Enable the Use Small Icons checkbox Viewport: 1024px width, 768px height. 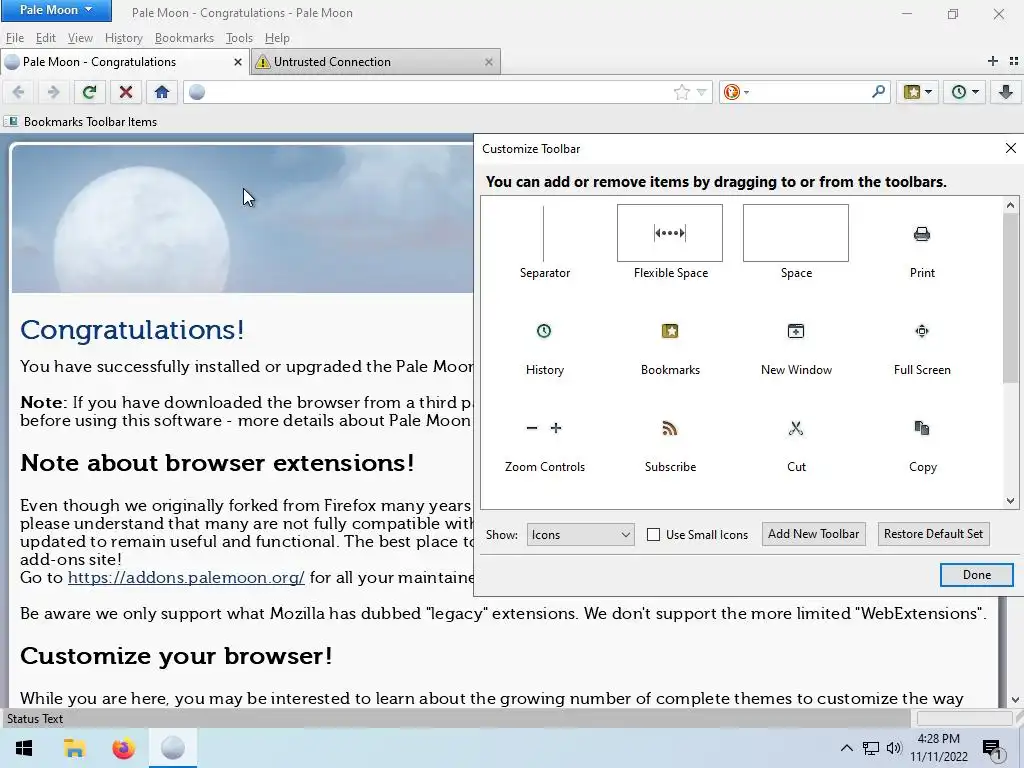click(x=653, y=535)
